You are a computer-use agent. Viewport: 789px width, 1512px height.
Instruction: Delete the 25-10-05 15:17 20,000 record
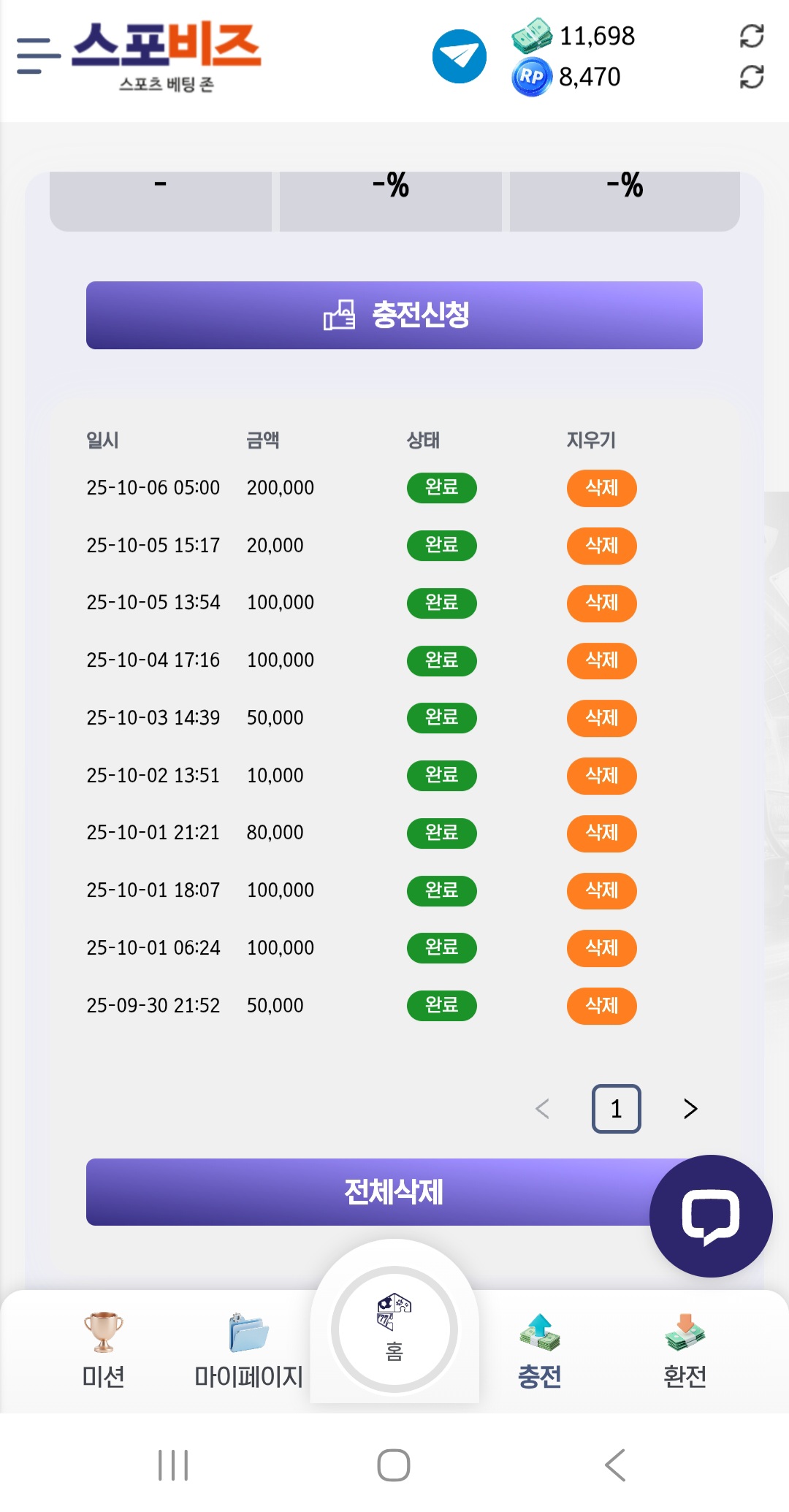(x=601, y=546)
